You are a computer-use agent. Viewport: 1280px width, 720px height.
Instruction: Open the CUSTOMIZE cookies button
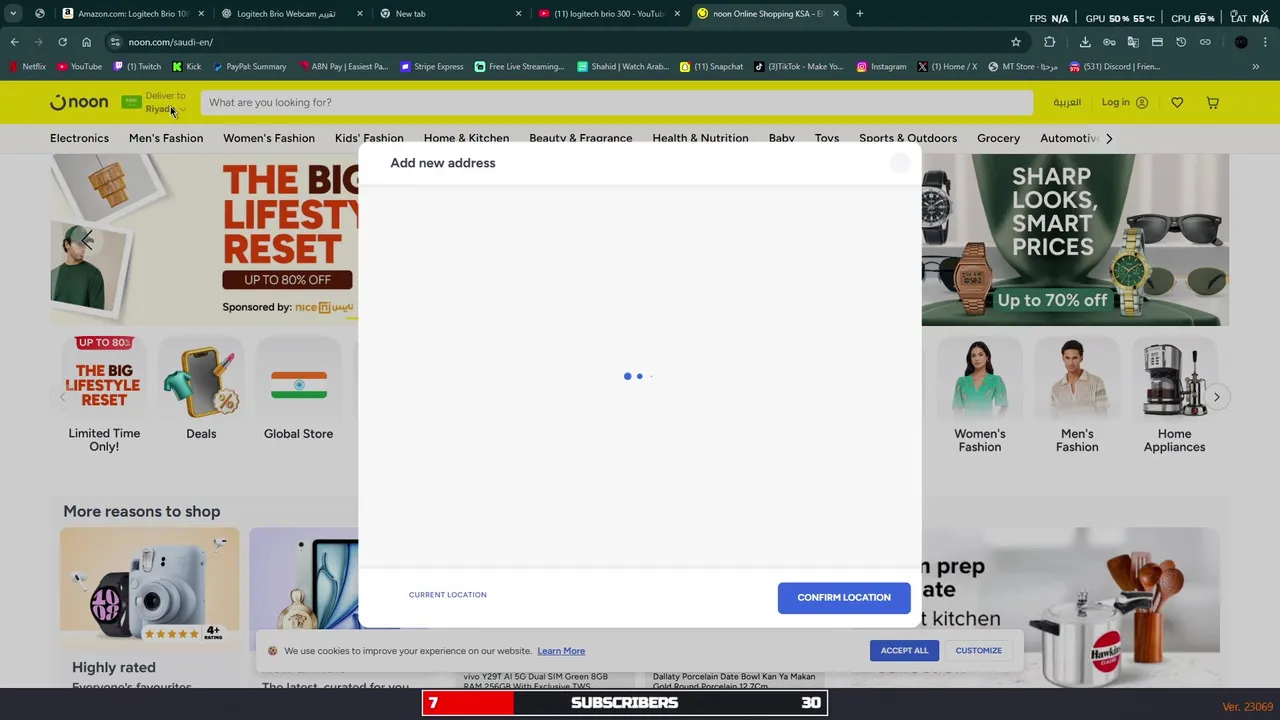coord(978,650)
